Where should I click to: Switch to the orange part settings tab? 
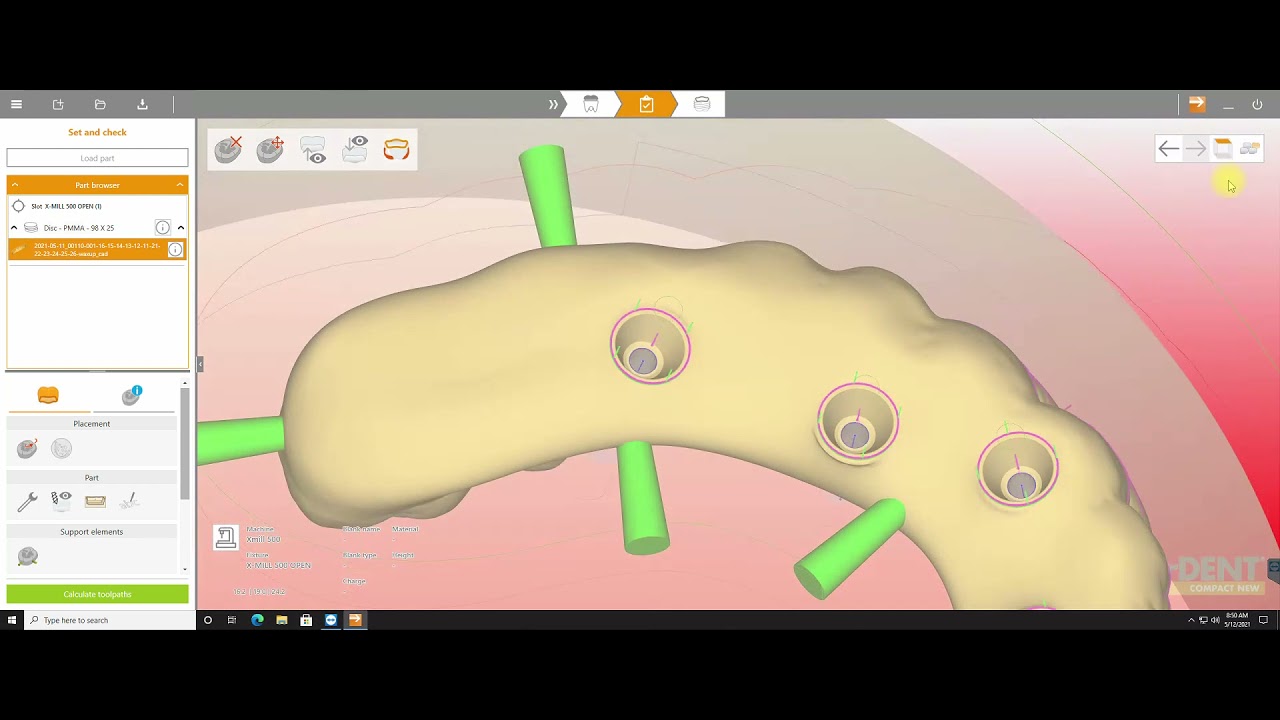click(x=48, y=396)
